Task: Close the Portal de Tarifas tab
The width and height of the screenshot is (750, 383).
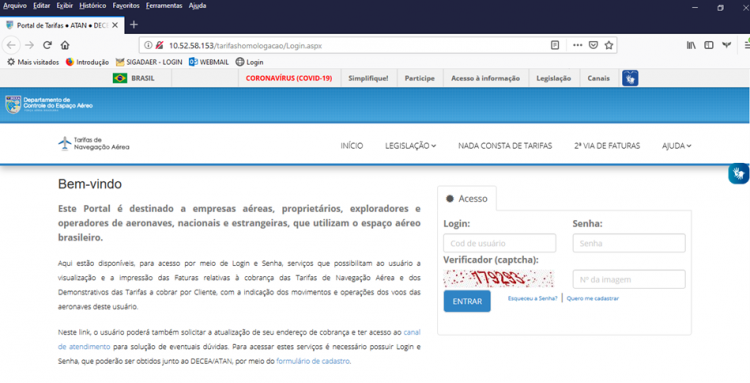Action: (x=115, y=25)
